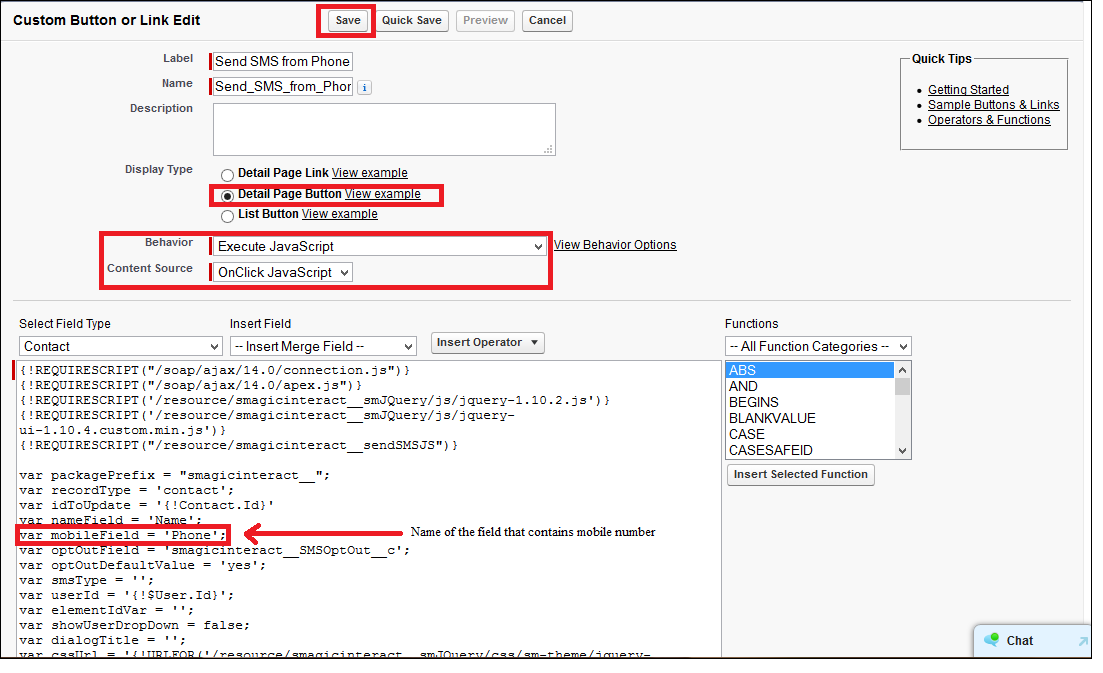The height and width of the screenshot is (673, 1103).
Task: Click the Functions list scroll up arrow
Action: (903, 370)
